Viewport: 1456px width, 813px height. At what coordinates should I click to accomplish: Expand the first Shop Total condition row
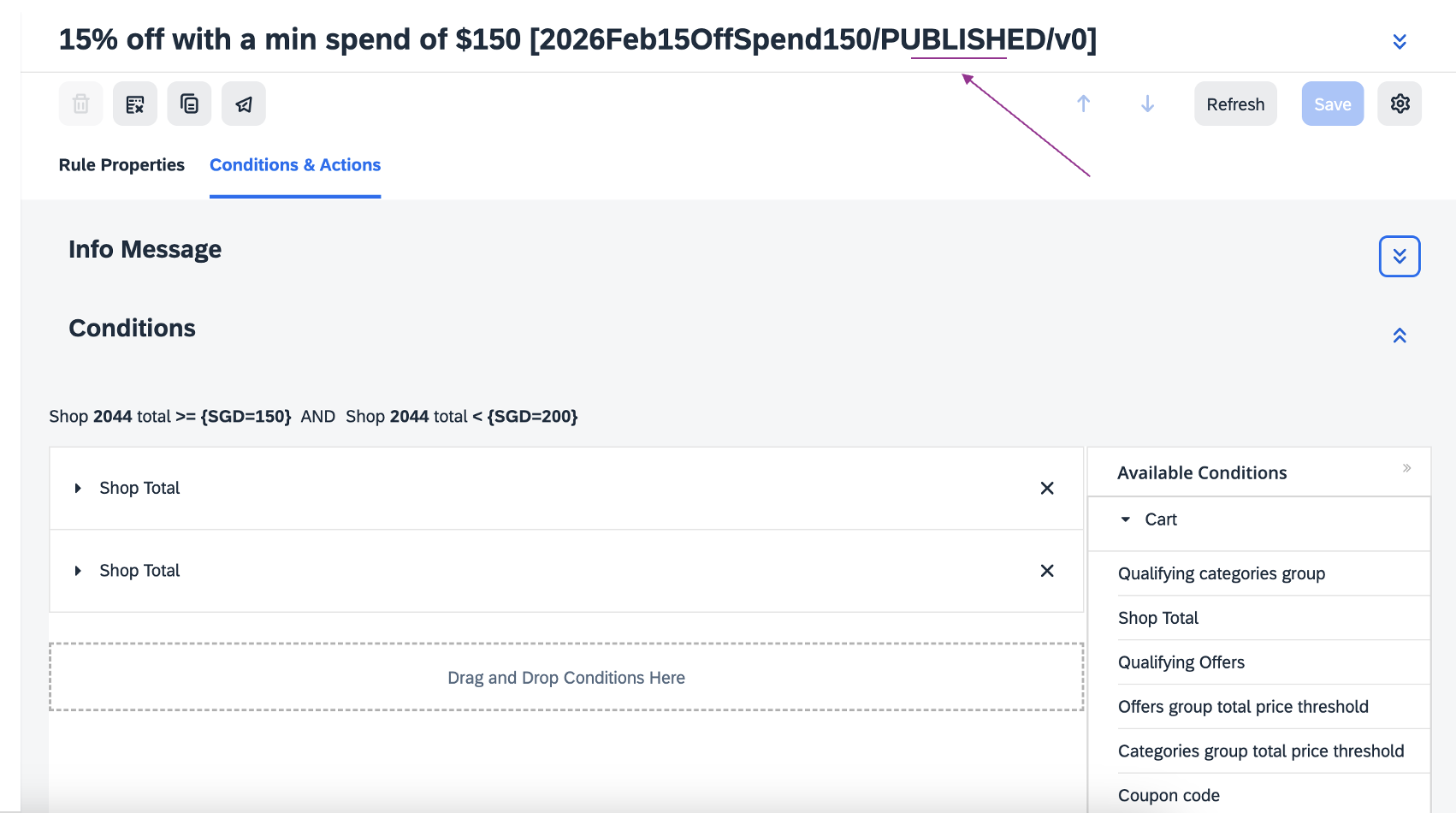click(x=78, y=488)
